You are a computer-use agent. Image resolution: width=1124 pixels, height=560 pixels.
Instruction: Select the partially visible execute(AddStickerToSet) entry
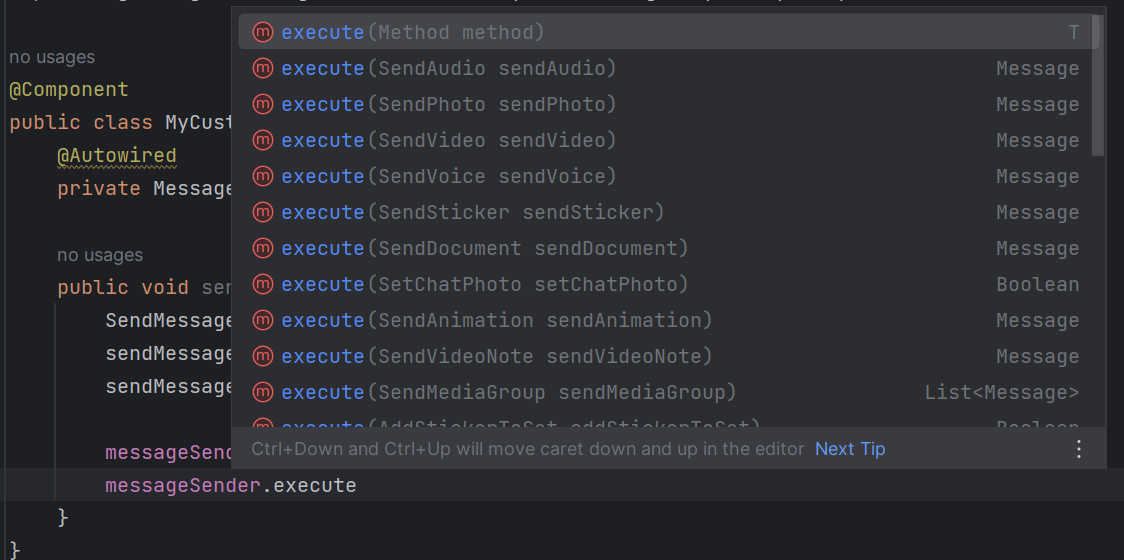click(665, 423)
